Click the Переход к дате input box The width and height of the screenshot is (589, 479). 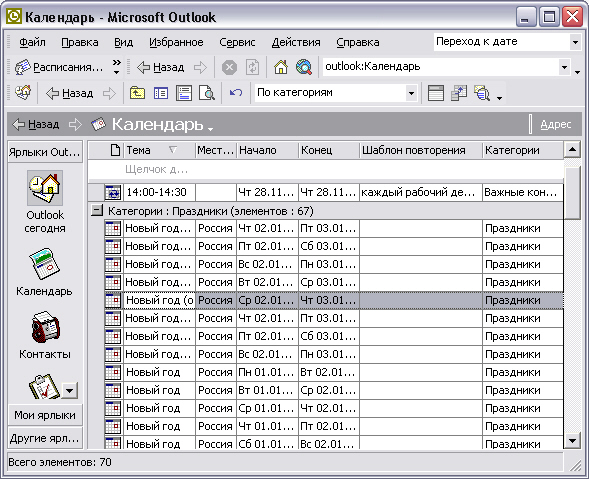501,41
